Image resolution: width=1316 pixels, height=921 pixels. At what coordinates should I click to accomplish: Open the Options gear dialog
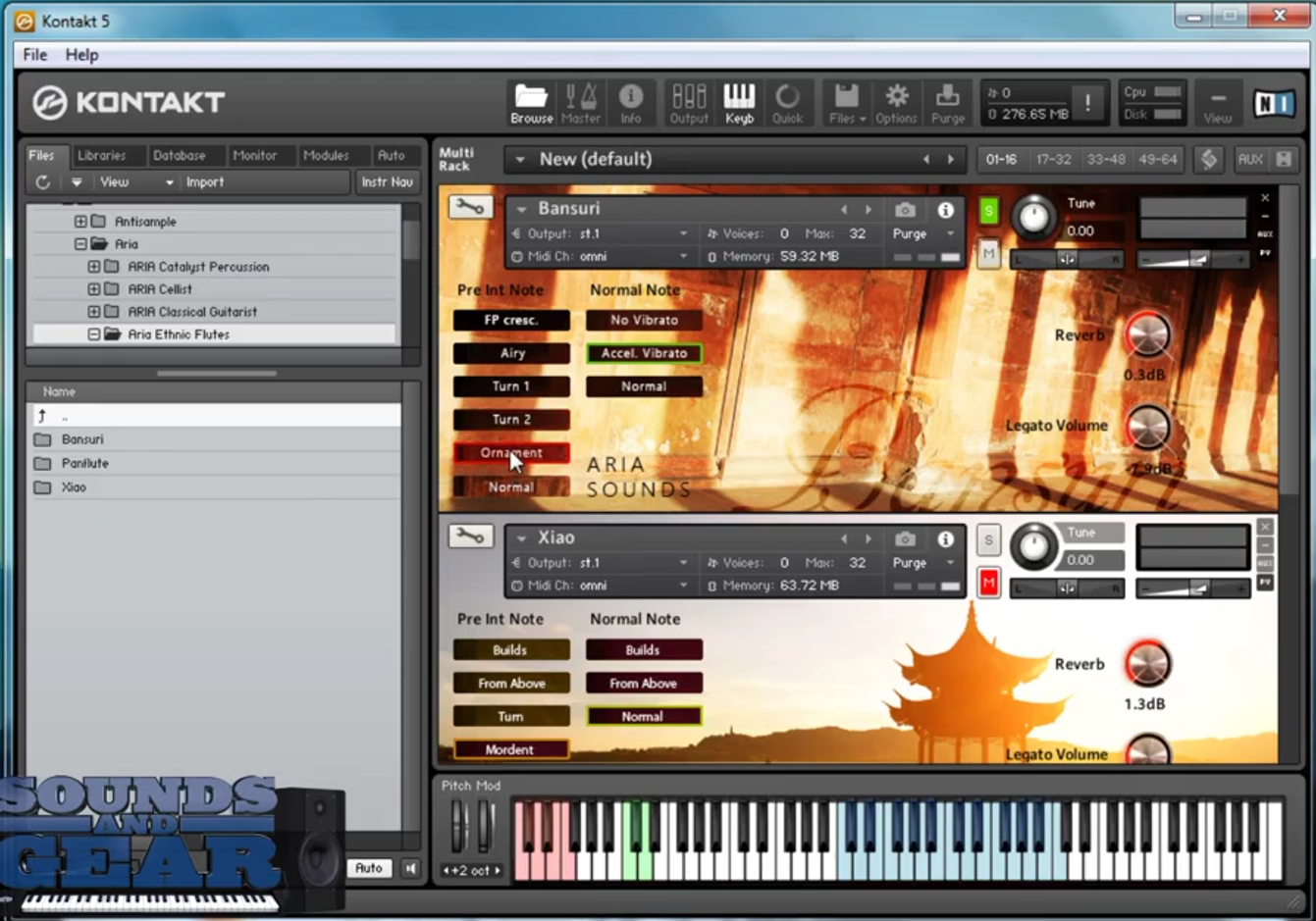point(896,103)
